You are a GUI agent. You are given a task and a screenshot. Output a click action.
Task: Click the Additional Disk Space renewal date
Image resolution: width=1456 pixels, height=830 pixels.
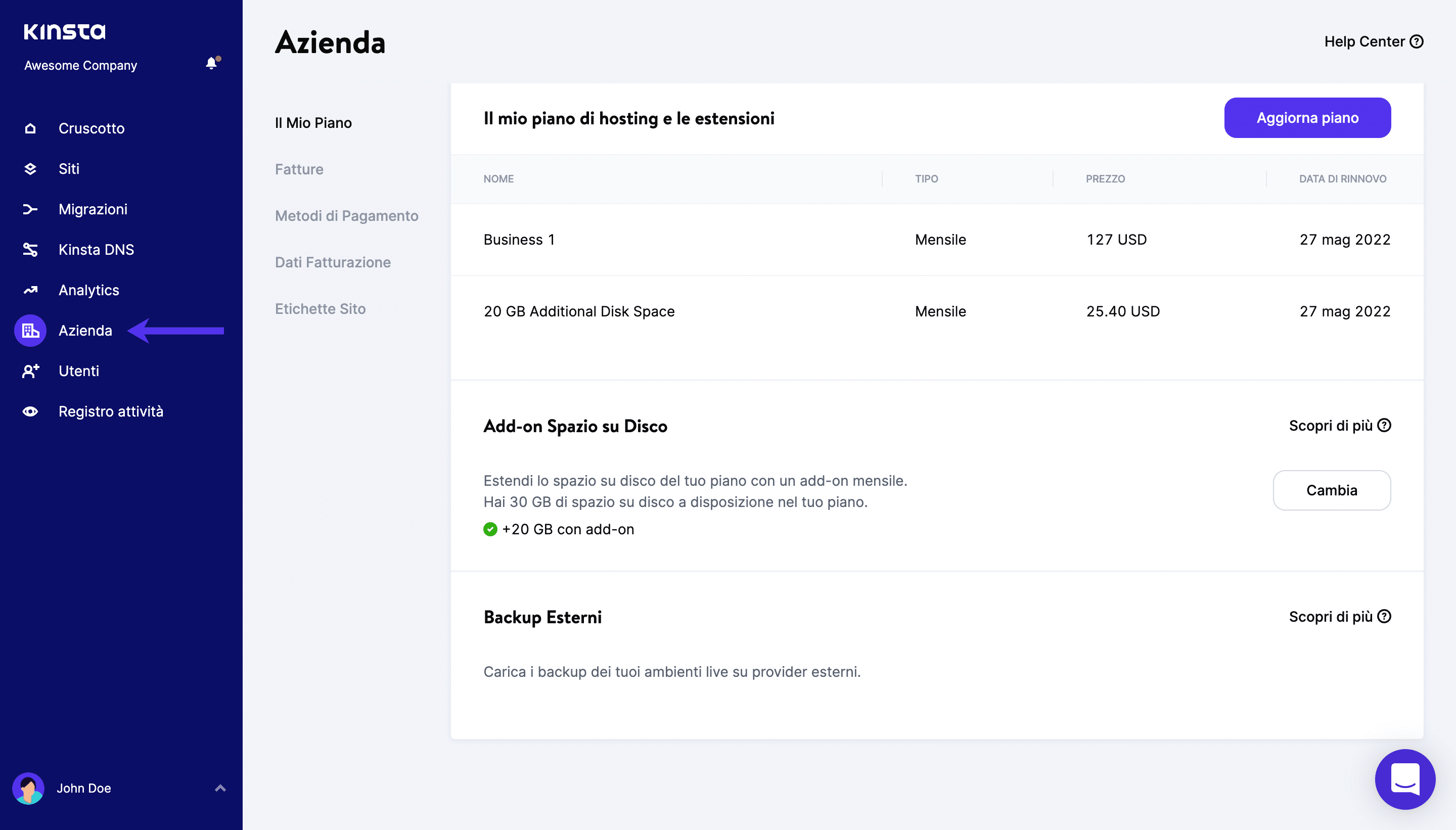point(1345,311)
